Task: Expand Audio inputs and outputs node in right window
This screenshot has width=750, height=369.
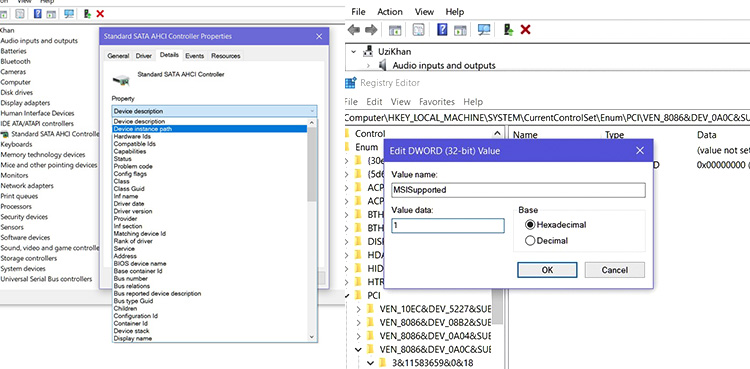Action: (368, 65)
